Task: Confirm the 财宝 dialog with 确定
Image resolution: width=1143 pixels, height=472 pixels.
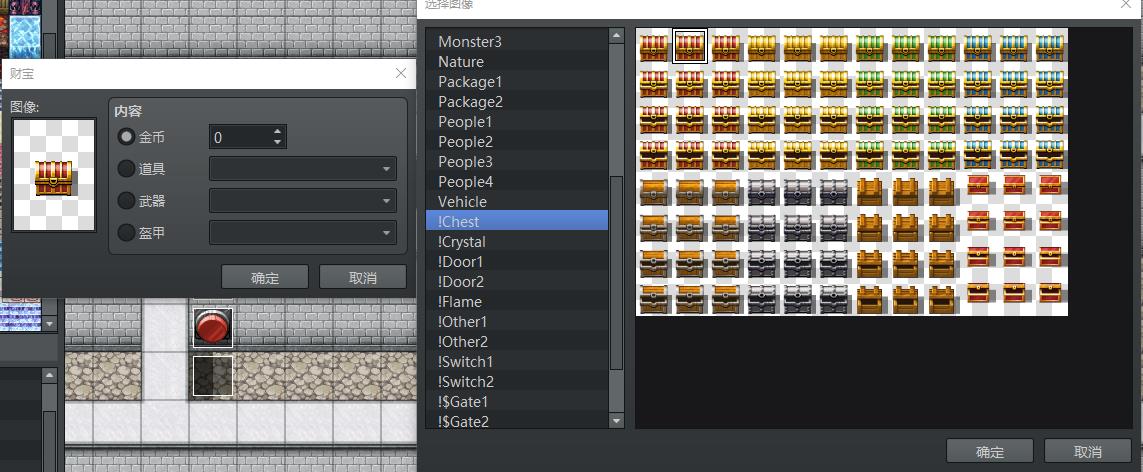Action: (265, 278)
